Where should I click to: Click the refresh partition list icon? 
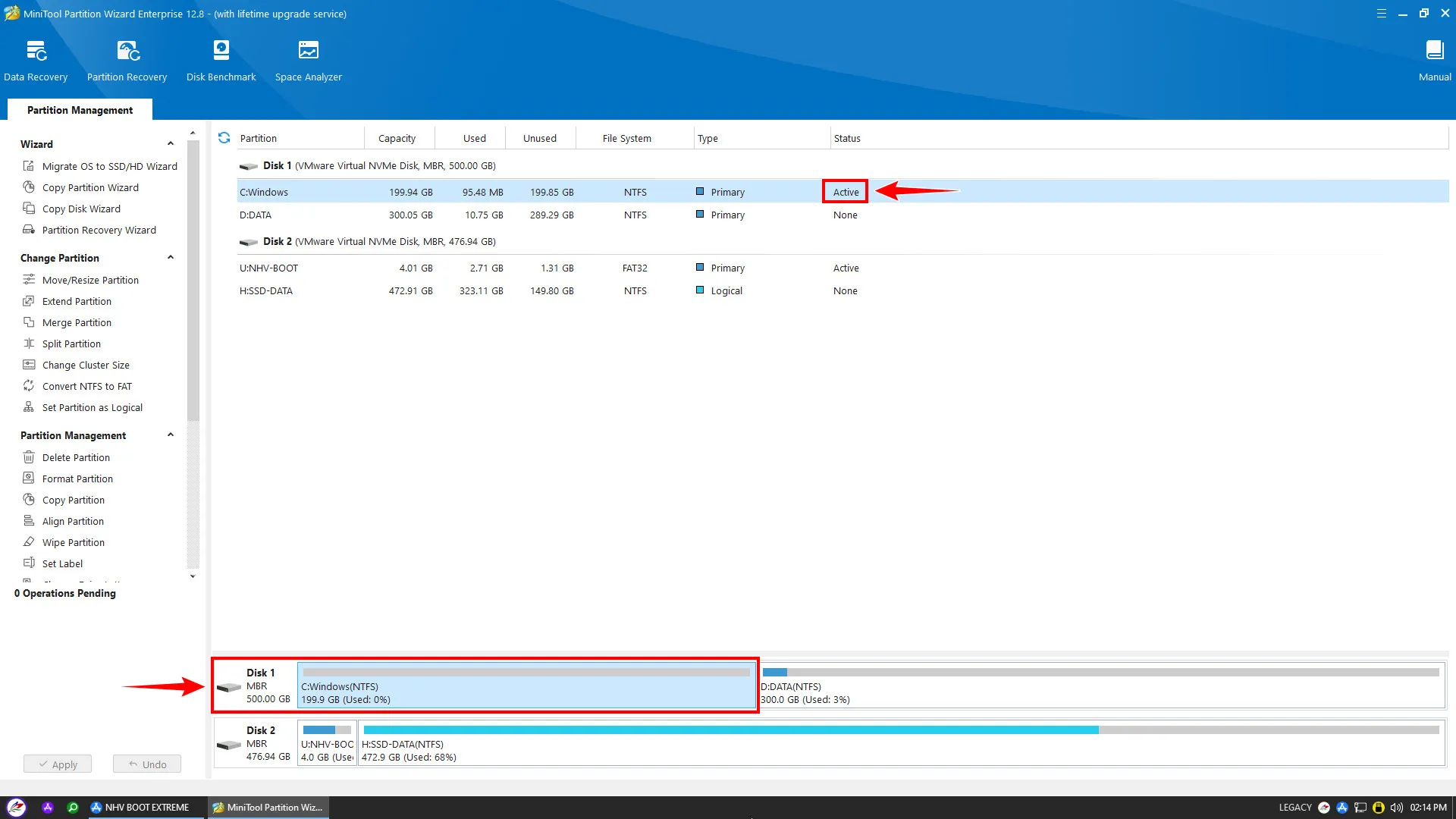click(x=224, y=138)
